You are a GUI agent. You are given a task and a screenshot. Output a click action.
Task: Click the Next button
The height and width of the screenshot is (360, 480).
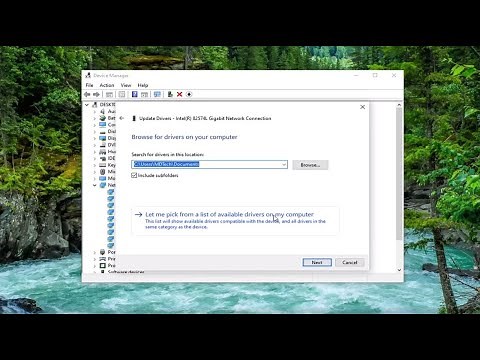(317, 262)
